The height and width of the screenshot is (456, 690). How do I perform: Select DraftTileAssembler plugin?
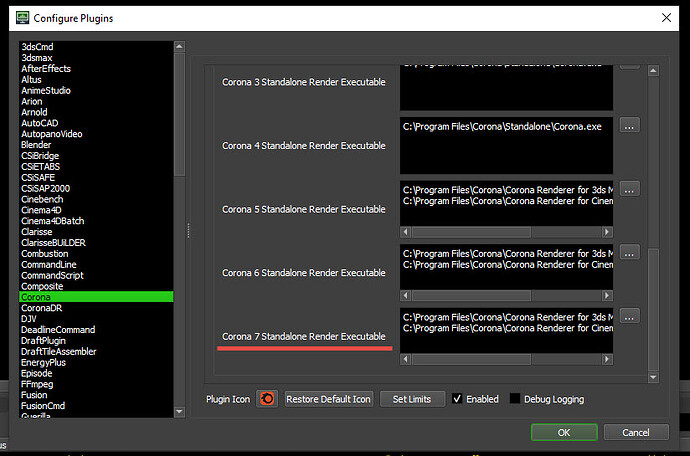96,352
